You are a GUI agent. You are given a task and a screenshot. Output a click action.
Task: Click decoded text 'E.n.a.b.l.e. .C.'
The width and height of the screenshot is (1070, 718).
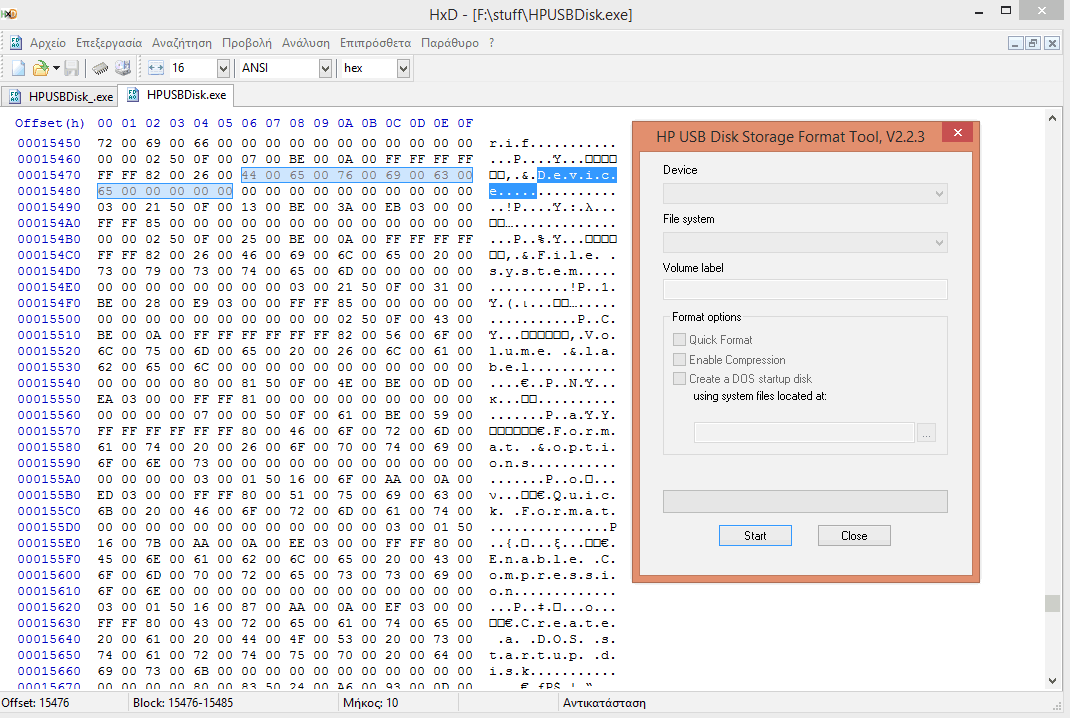(x=553, y=559)
